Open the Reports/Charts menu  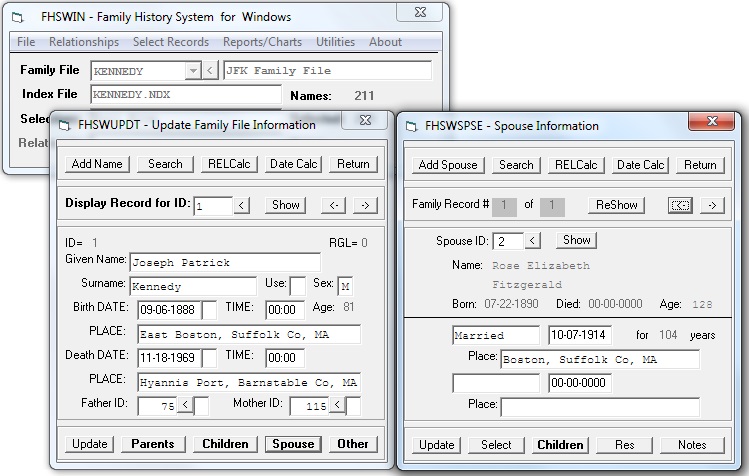(x=262, y=42)
